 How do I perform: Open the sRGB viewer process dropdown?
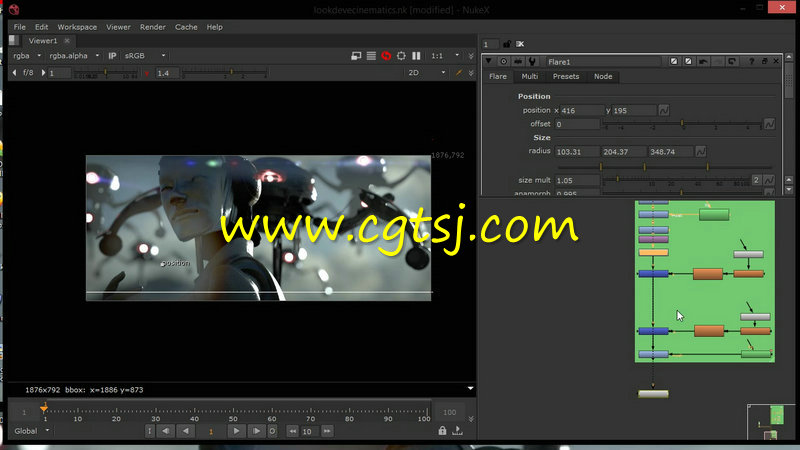pyautogui.click(x=145, y=56)
